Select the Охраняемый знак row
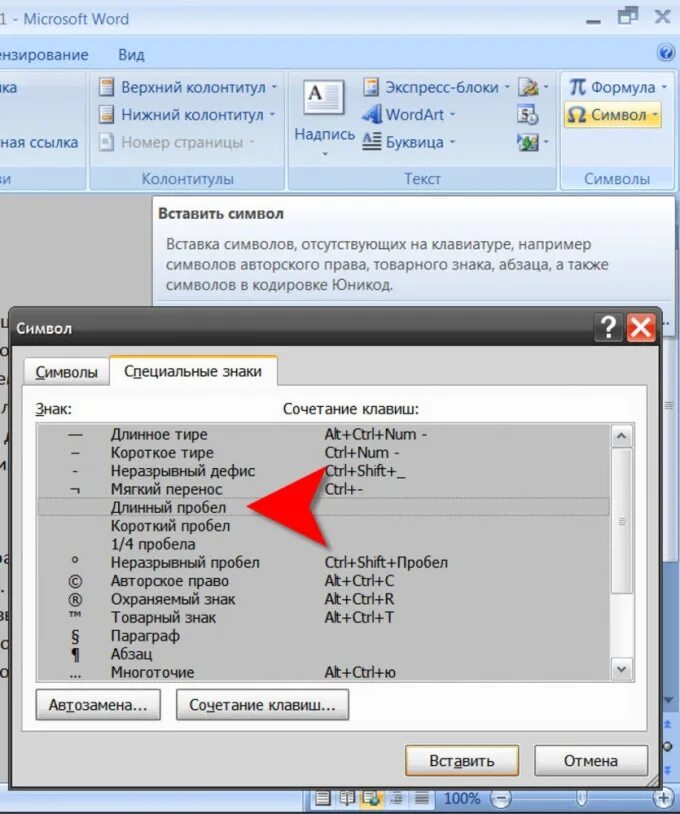The width and height of the screenshot is (680, 814). [323, 599]
